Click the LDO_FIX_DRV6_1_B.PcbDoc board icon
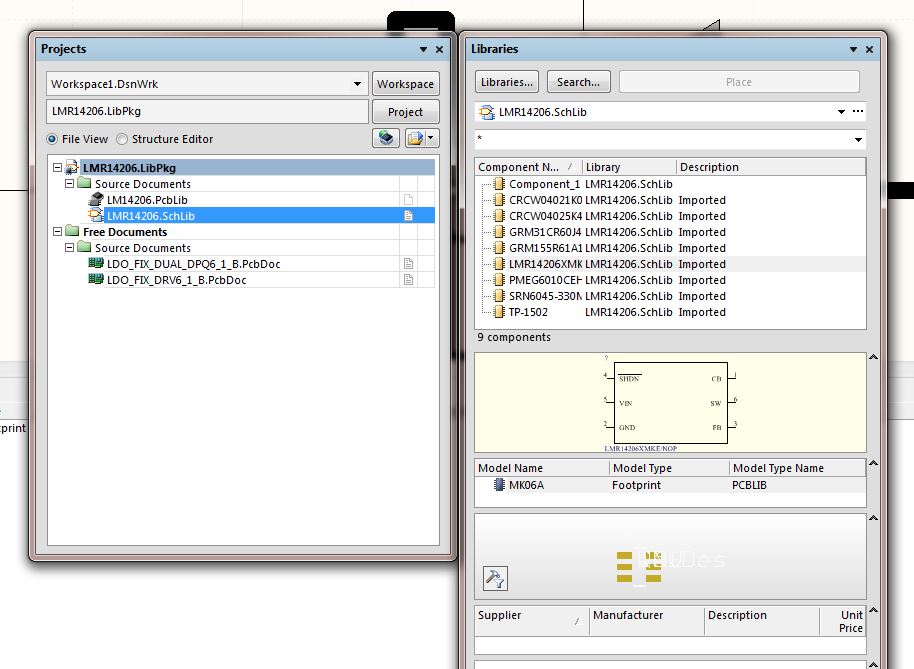This screenshot has height=669, width=914. click(96, 279)
